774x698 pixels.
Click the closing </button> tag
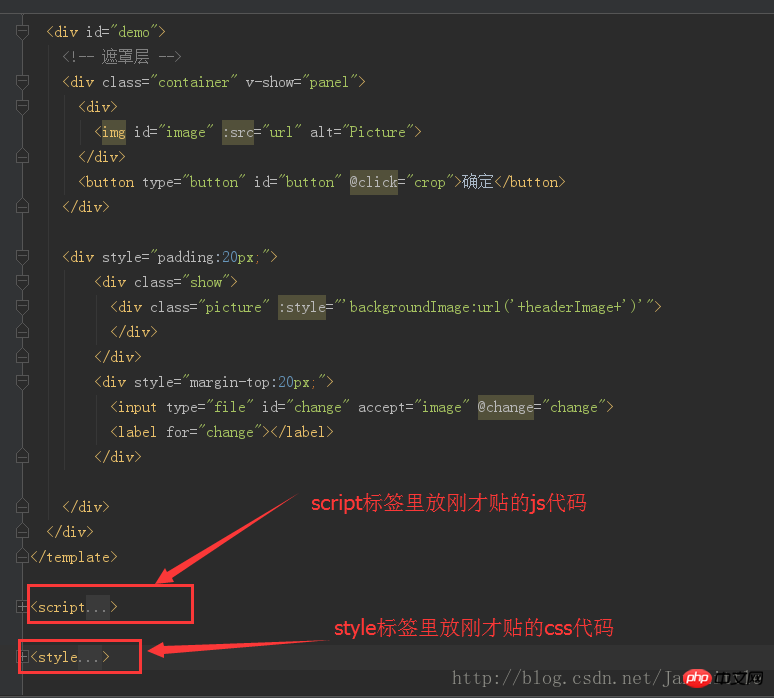530,182
